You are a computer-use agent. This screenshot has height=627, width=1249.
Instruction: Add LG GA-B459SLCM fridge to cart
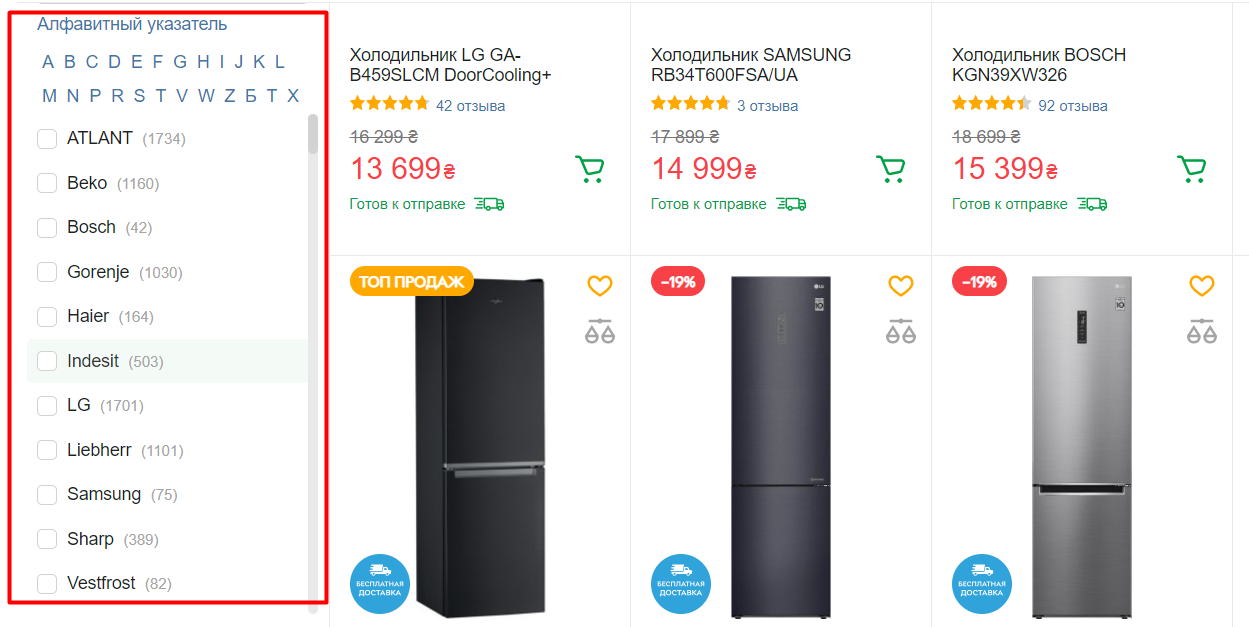[x=590, y=169]
